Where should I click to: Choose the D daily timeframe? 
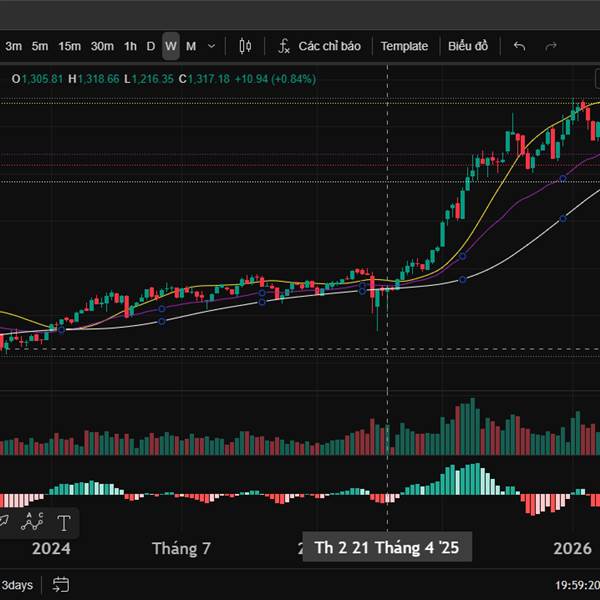[x=151, y=46]
